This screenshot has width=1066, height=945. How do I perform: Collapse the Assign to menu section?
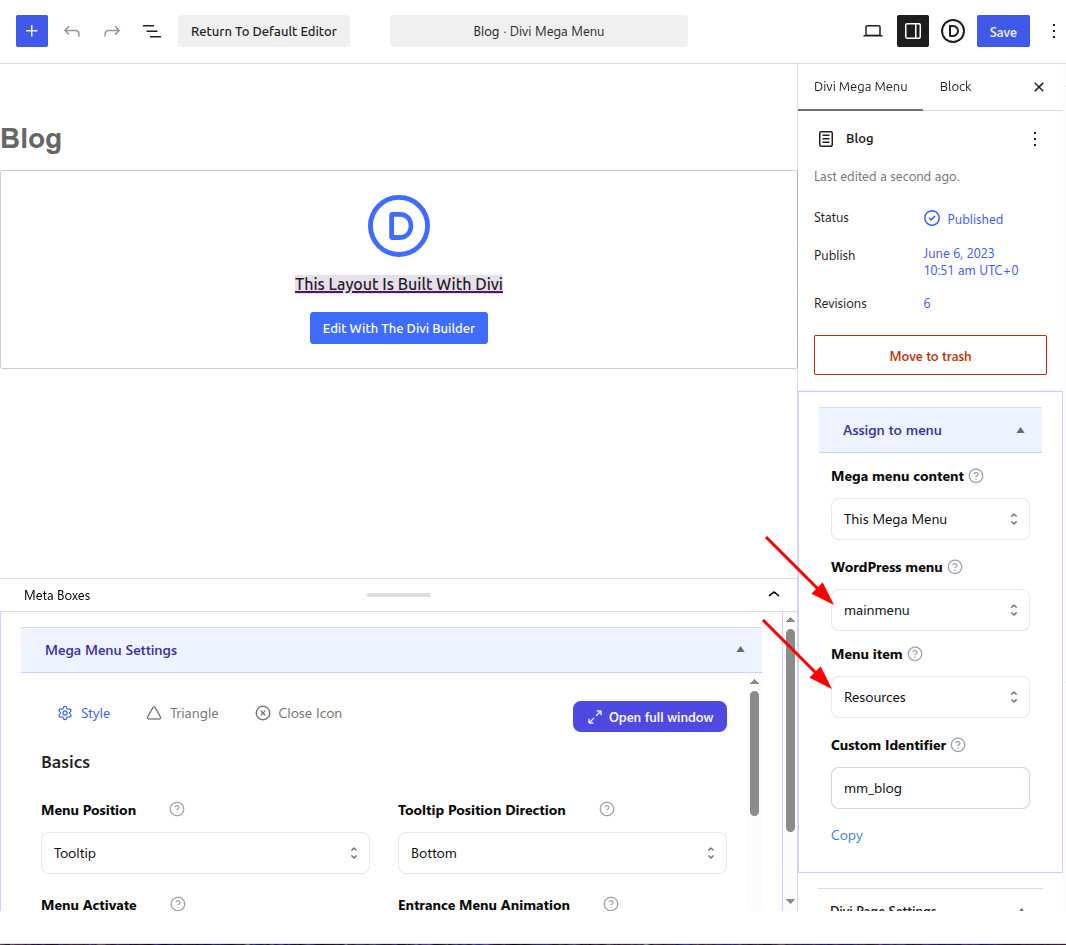(x=930, y=430)
